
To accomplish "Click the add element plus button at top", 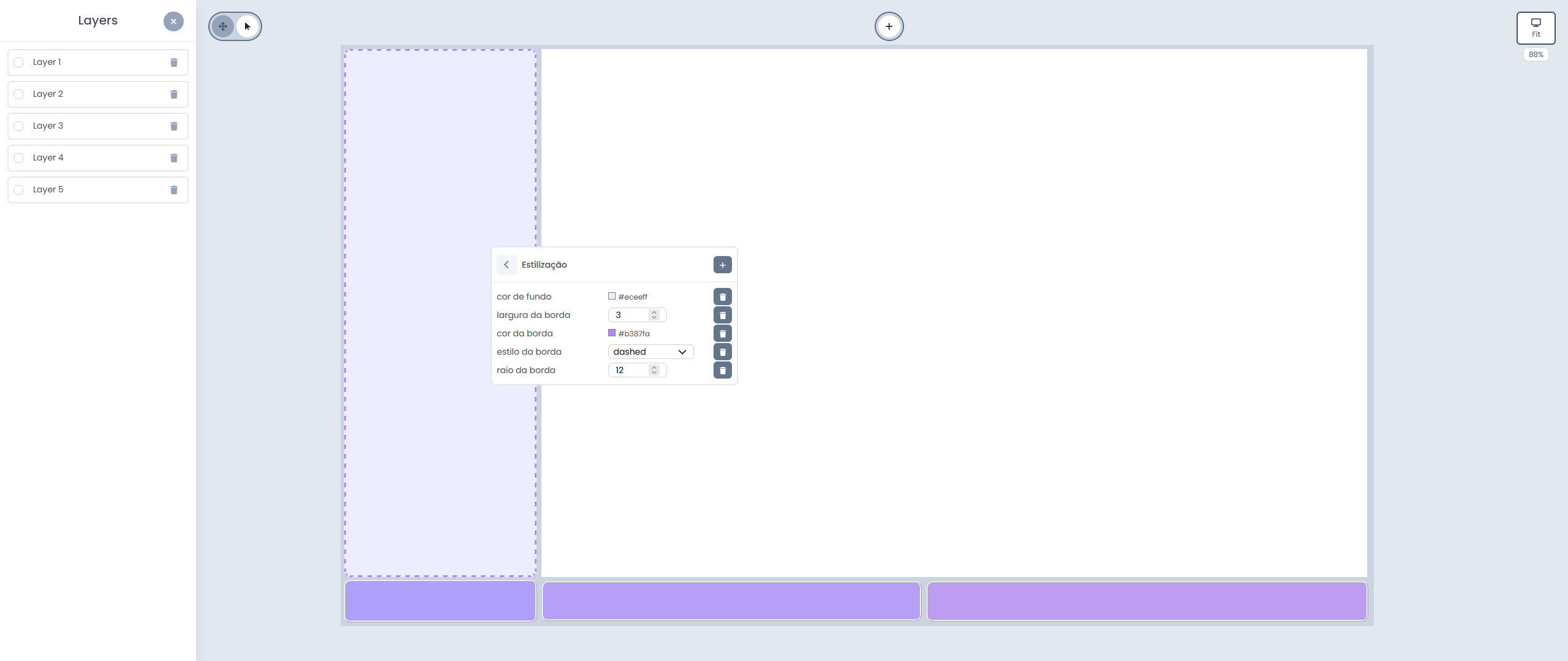I will click(x=889, y=26).
